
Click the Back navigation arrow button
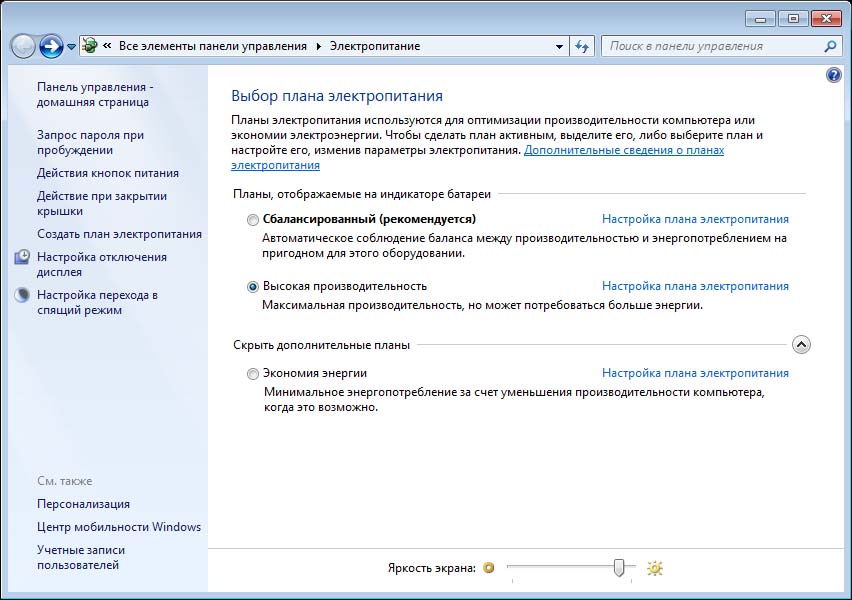(23, 46)
